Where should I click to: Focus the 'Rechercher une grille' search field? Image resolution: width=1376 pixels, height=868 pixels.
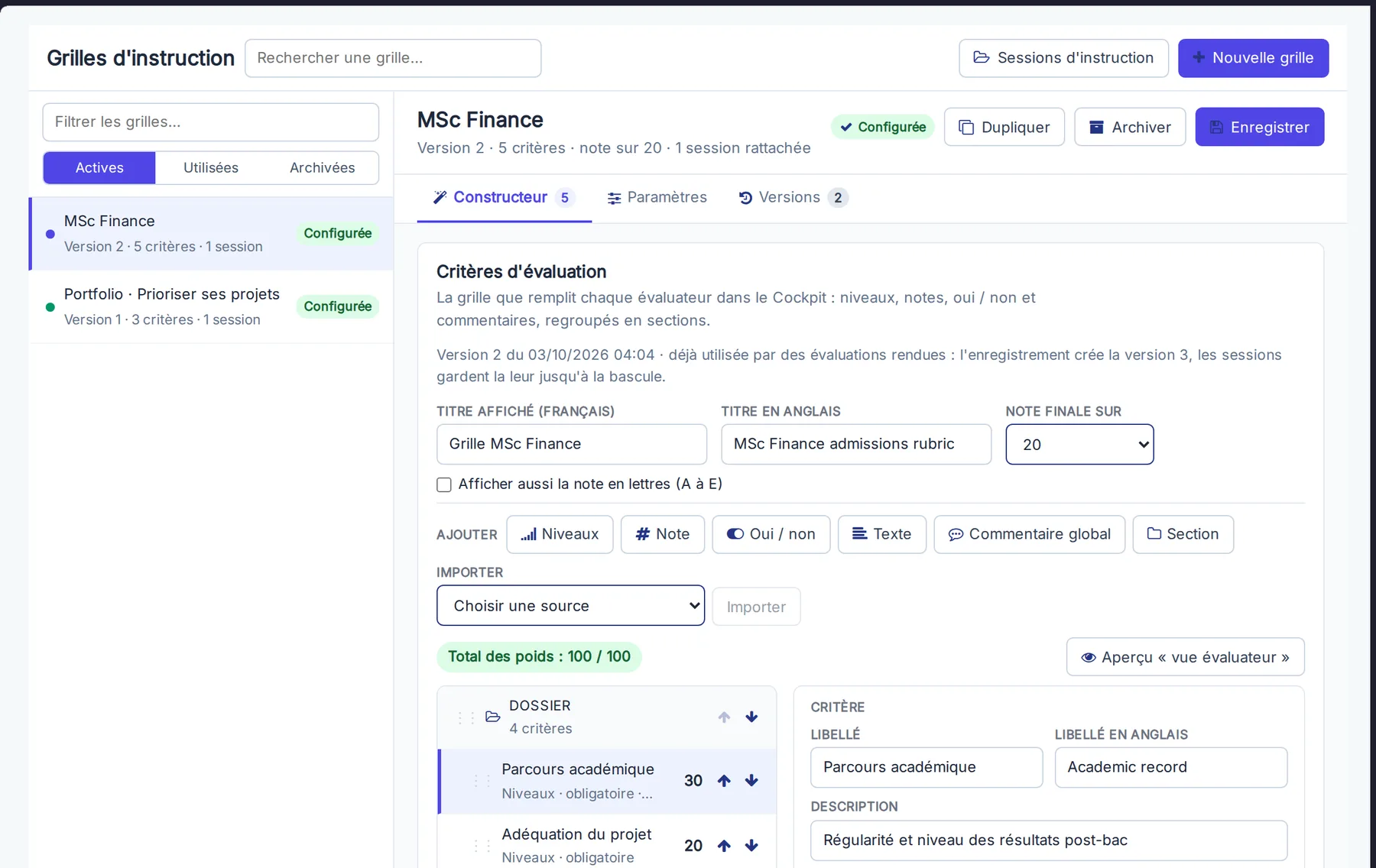click(x=393, y=58)
